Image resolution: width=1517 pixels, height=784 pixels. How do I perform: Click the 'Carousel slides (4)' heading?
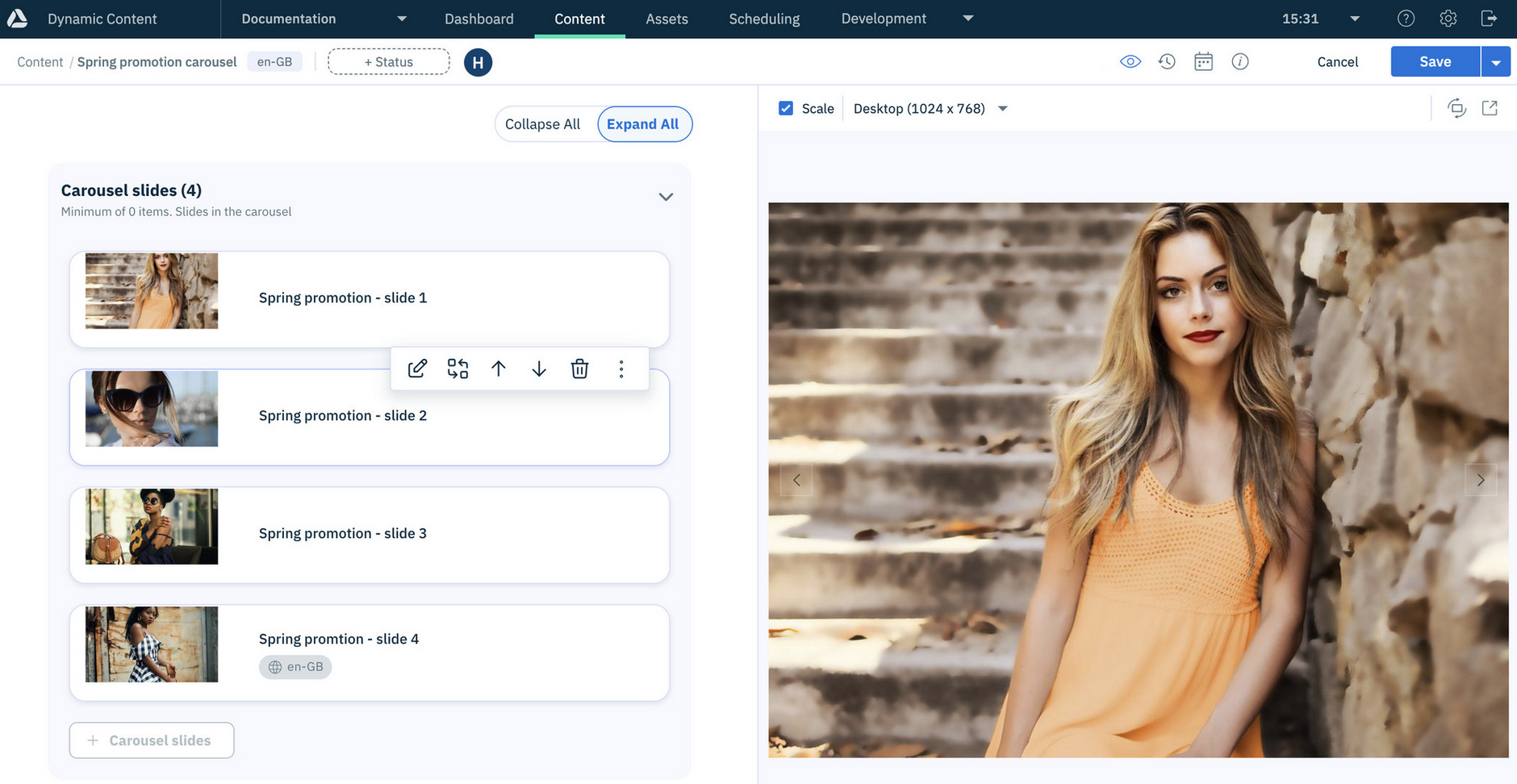pyautogui.click(x=132, y=190)
